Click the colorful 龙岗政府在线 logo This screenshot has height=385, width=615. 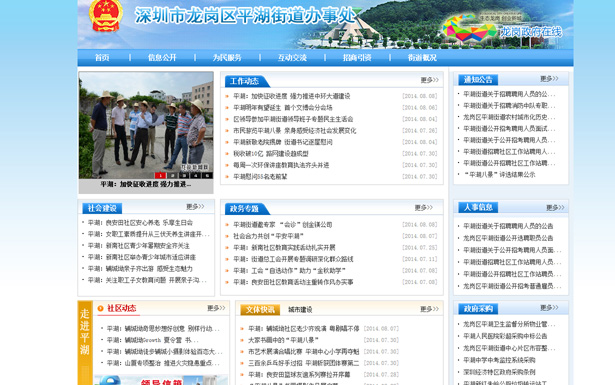coord(469,29)
